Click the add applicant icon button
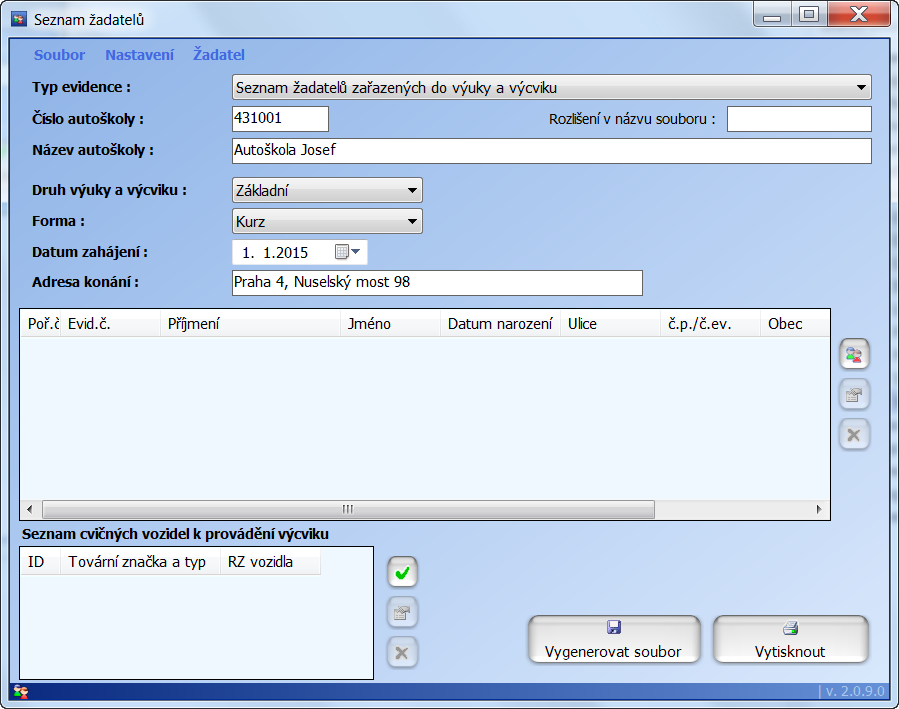The image size is (899, 709). (854, 354)
